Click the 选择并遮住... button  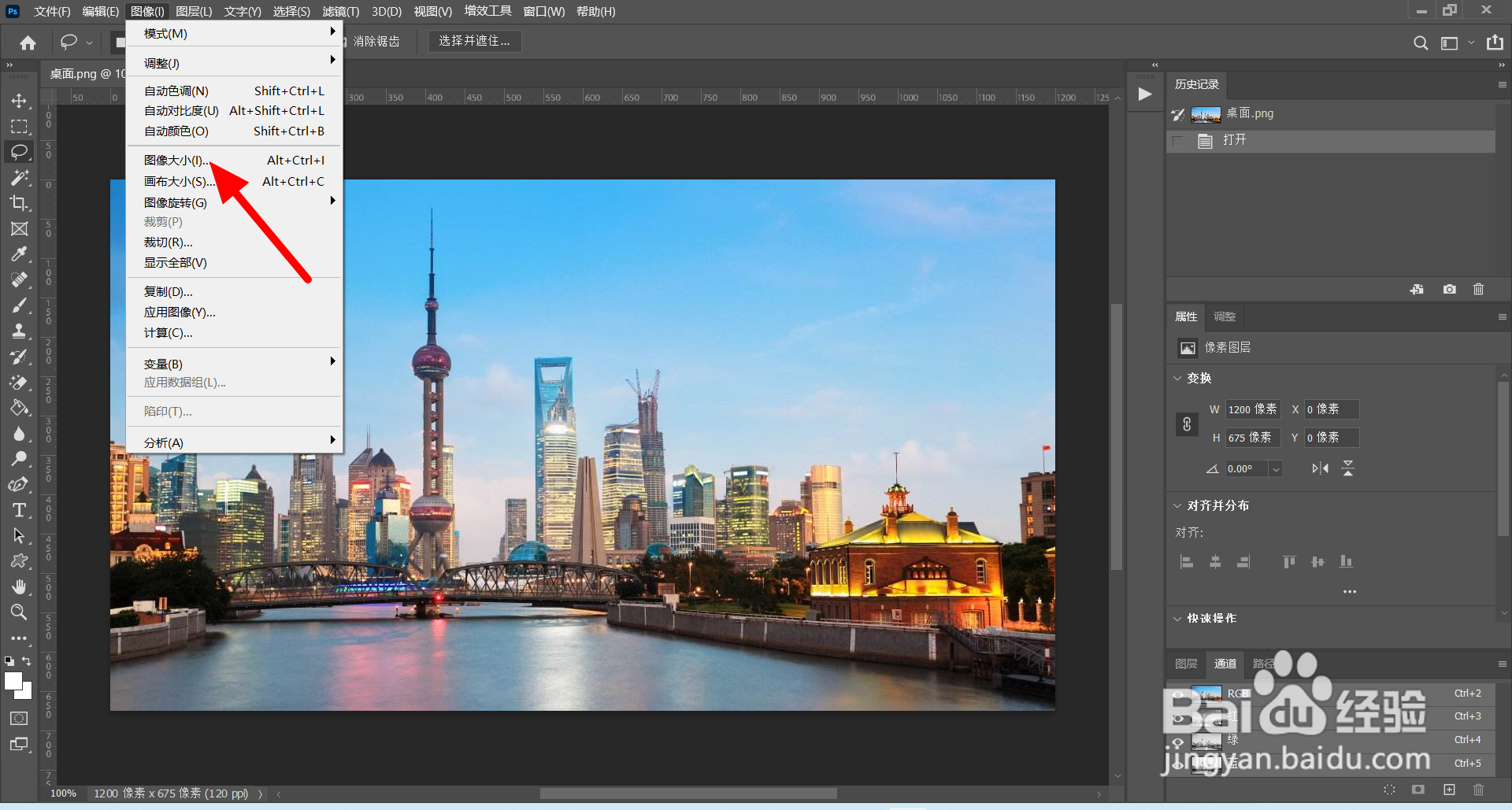(474, 41)
